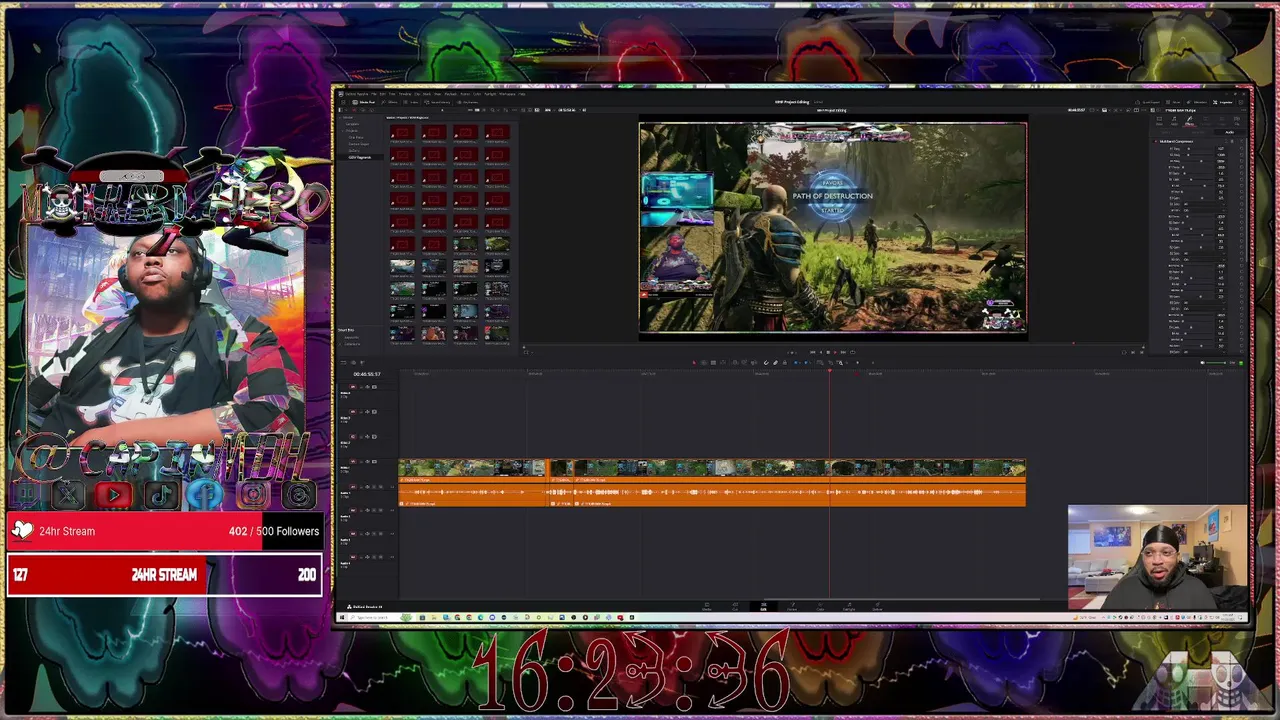Viewport: 1280px width, 720px height.
Task: Collapse the Master bin tree arrow
Action: [x=339, y=117]
